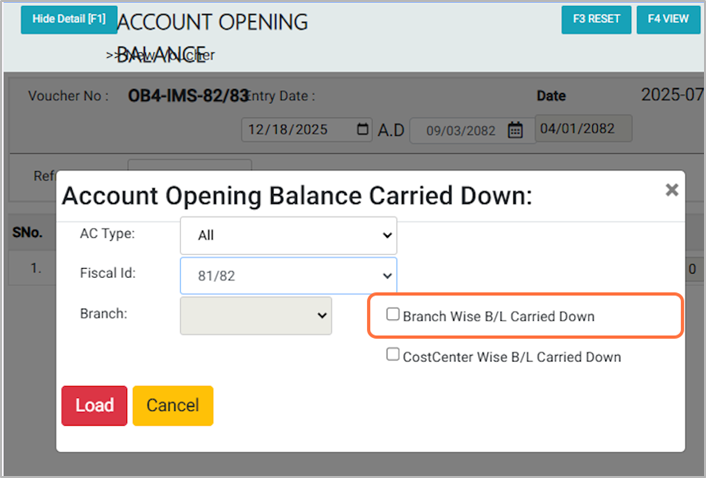Expand the Branch dropdown
The image size is (706, 478).
(x=256, y=315)
